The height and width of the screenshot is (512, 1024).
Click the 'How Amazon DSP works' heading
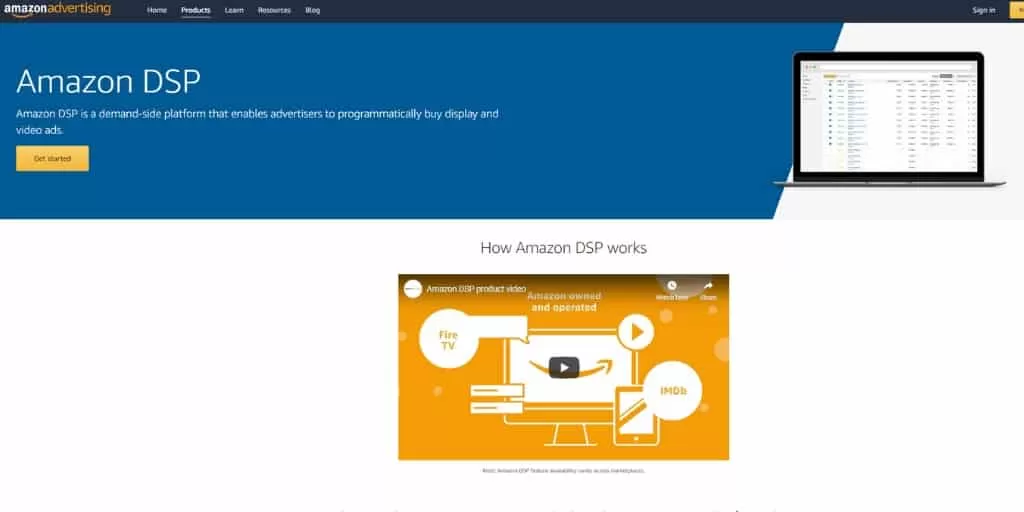coord(564,248)
